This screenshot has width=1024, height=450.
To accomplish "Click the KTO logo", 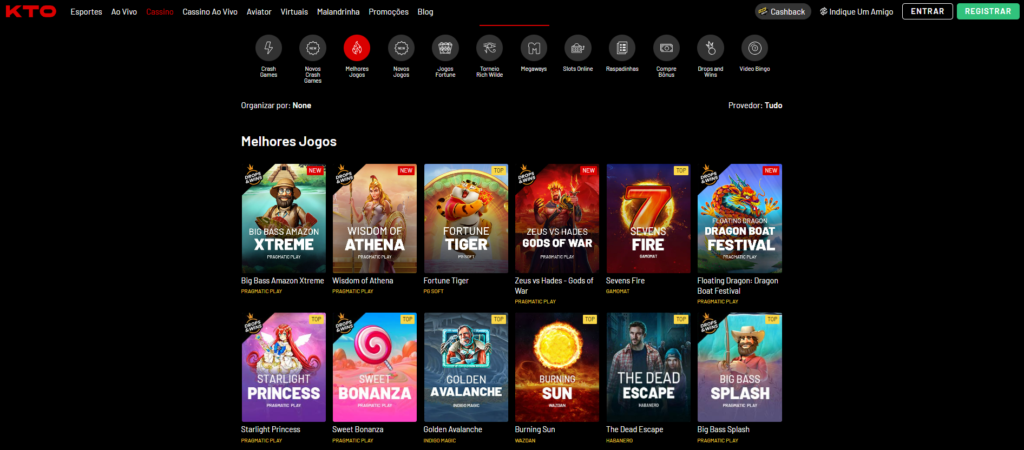I will [x=31, y=11].
